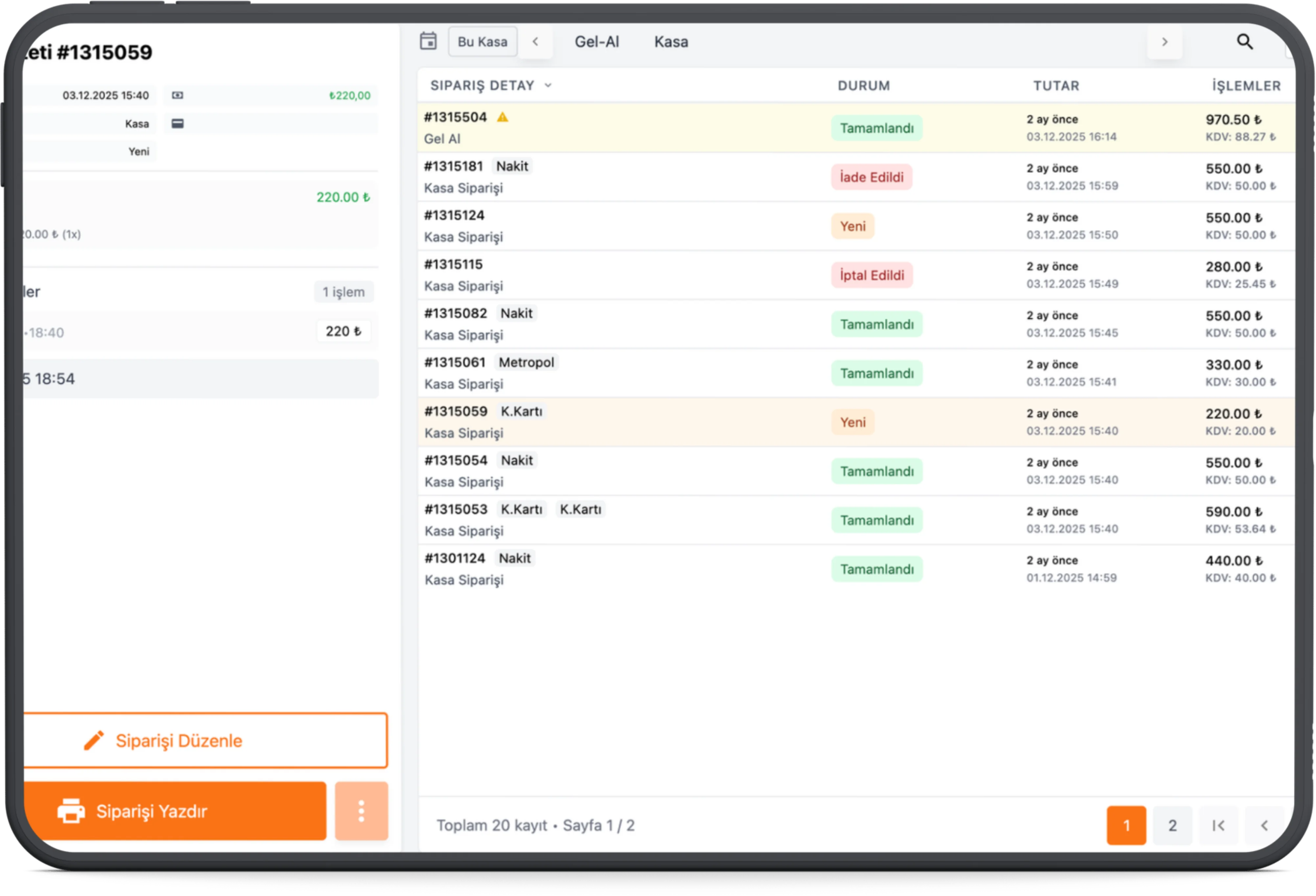Screen dimensions: 1316x896
Task: Switch to the Kasa tab
Action: [x=671, y=41]
